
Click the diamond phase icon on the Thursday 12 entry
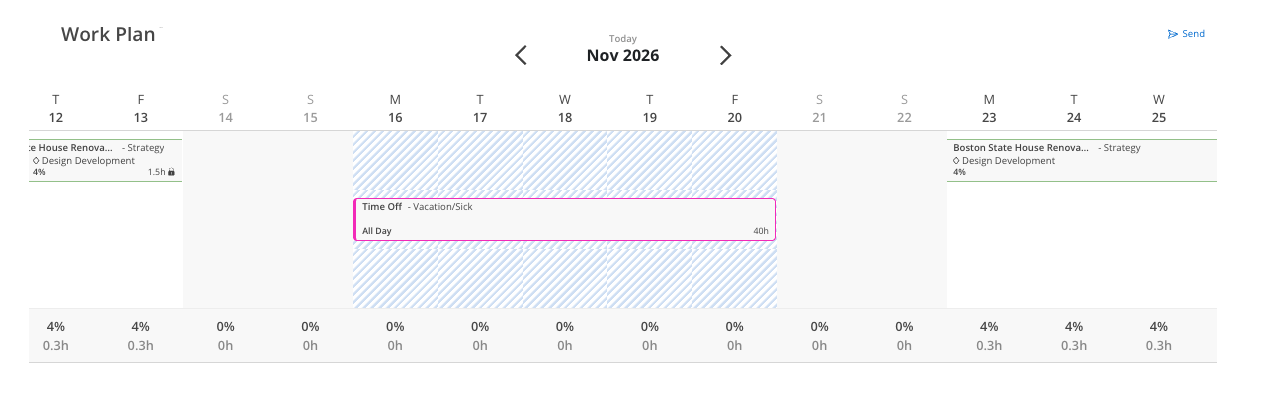click(36, 161)
